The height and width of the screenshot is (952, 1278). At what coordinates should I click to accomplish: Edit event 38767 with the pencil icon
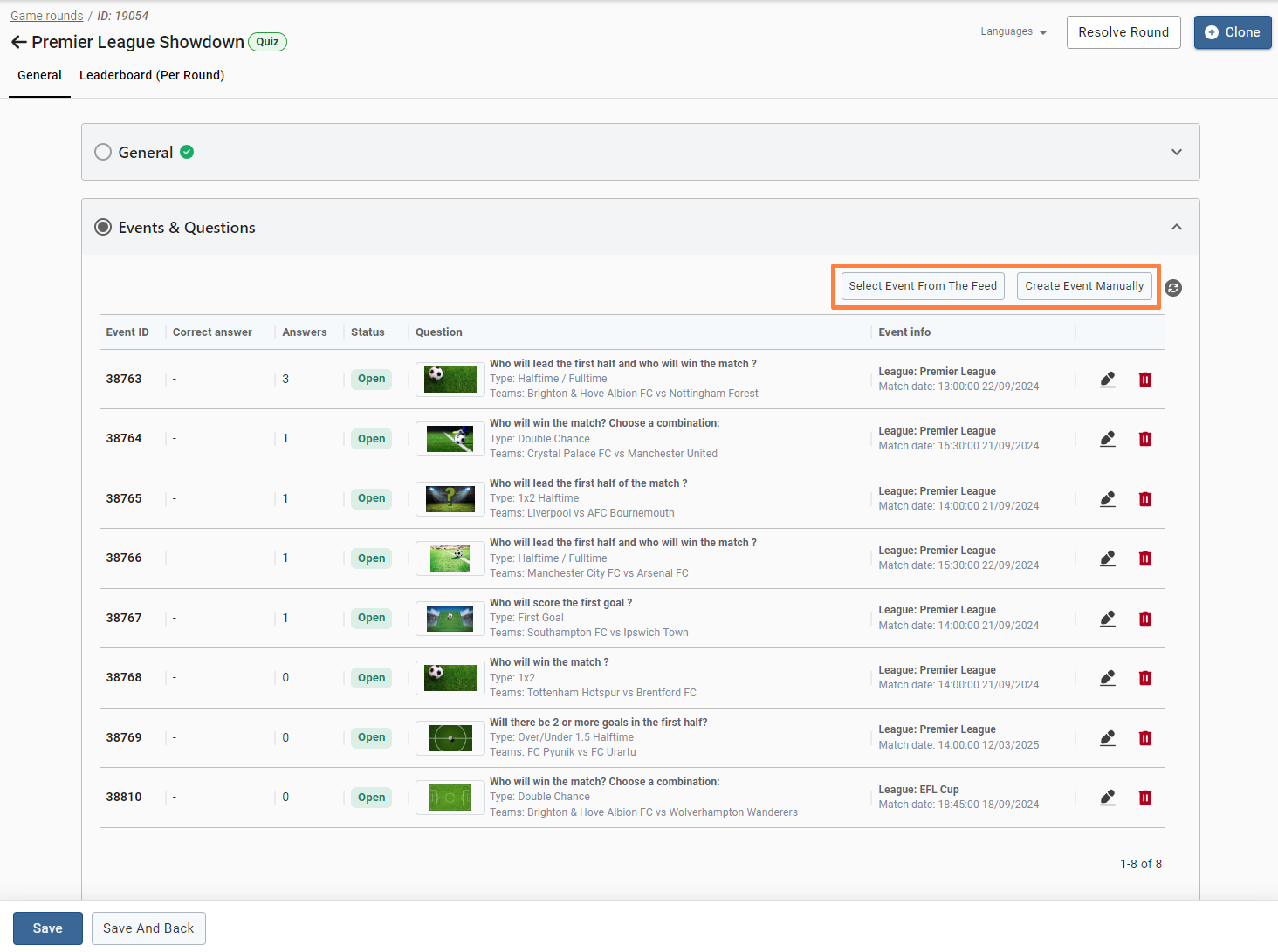coord(1108,619)
